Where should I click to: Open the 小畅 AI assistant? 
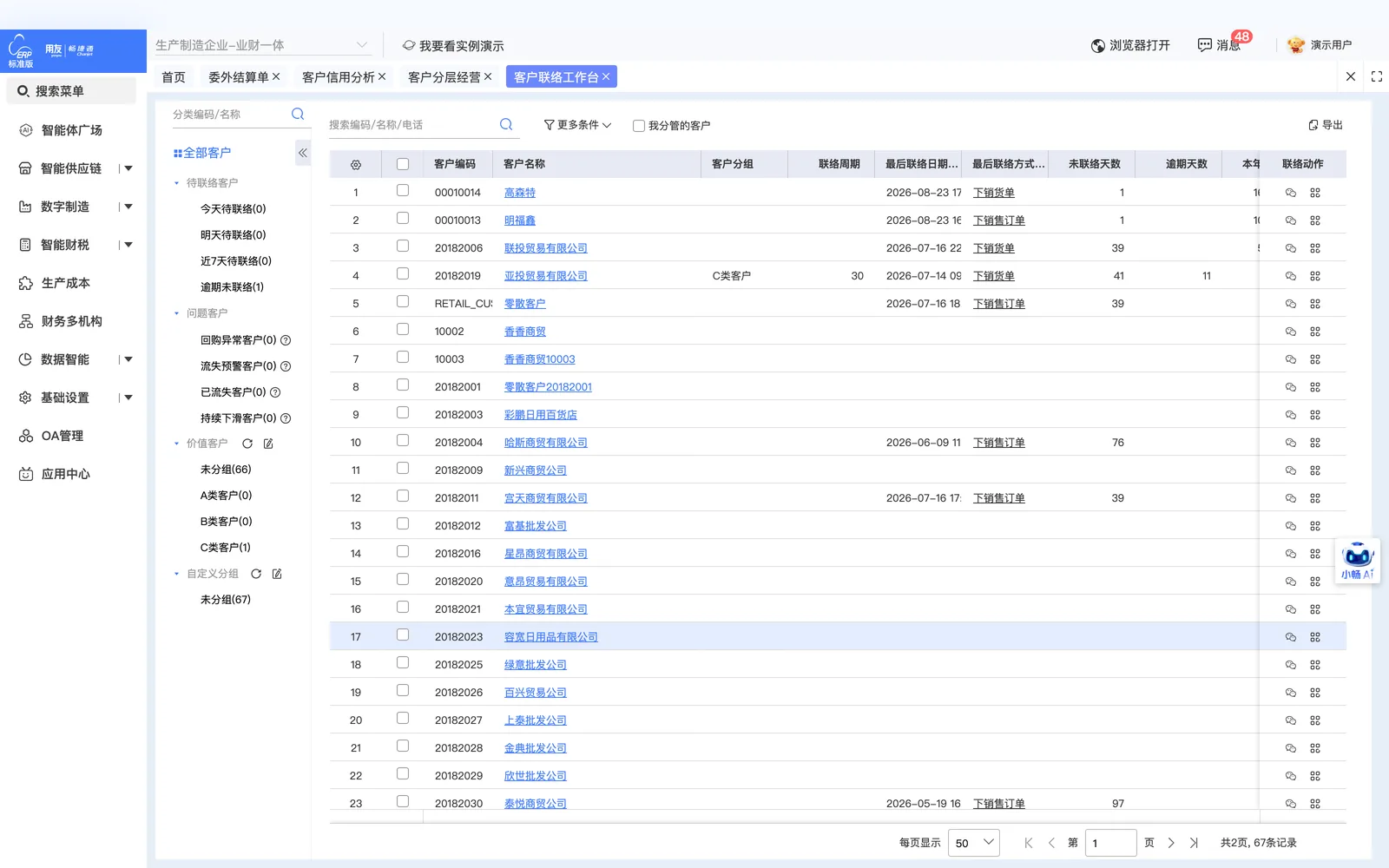click(1358, 561)
